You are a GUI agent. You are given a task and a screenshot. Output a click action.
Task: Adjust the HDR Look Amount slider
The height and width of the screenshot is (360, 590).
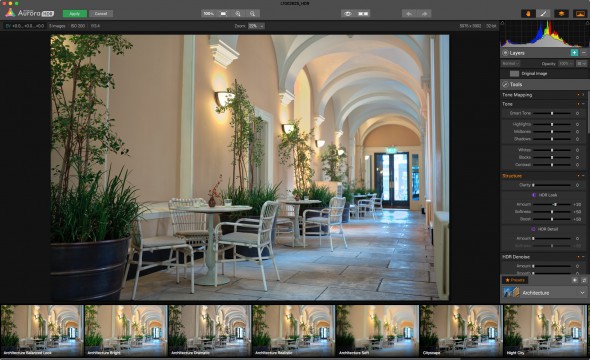click(552, 204)
